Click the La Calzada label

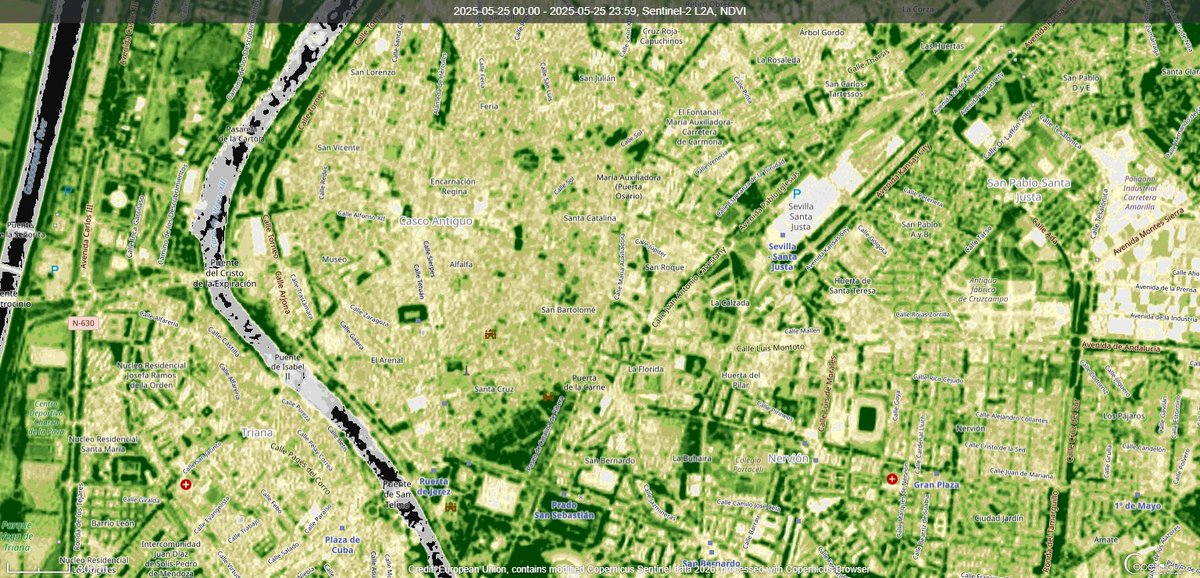[730, 302]
